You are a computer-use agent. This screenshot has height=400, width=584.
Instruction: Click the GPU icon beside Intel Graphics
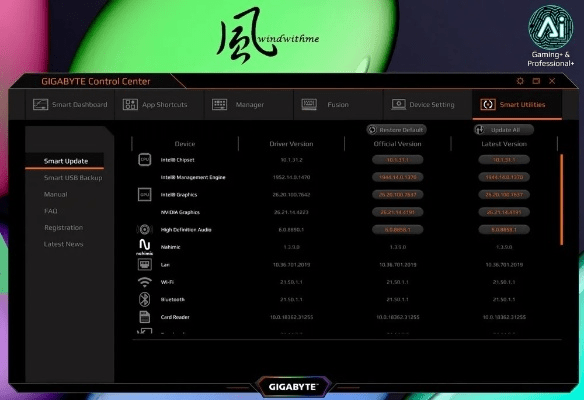pyautogui.click(x=145, y=194)
